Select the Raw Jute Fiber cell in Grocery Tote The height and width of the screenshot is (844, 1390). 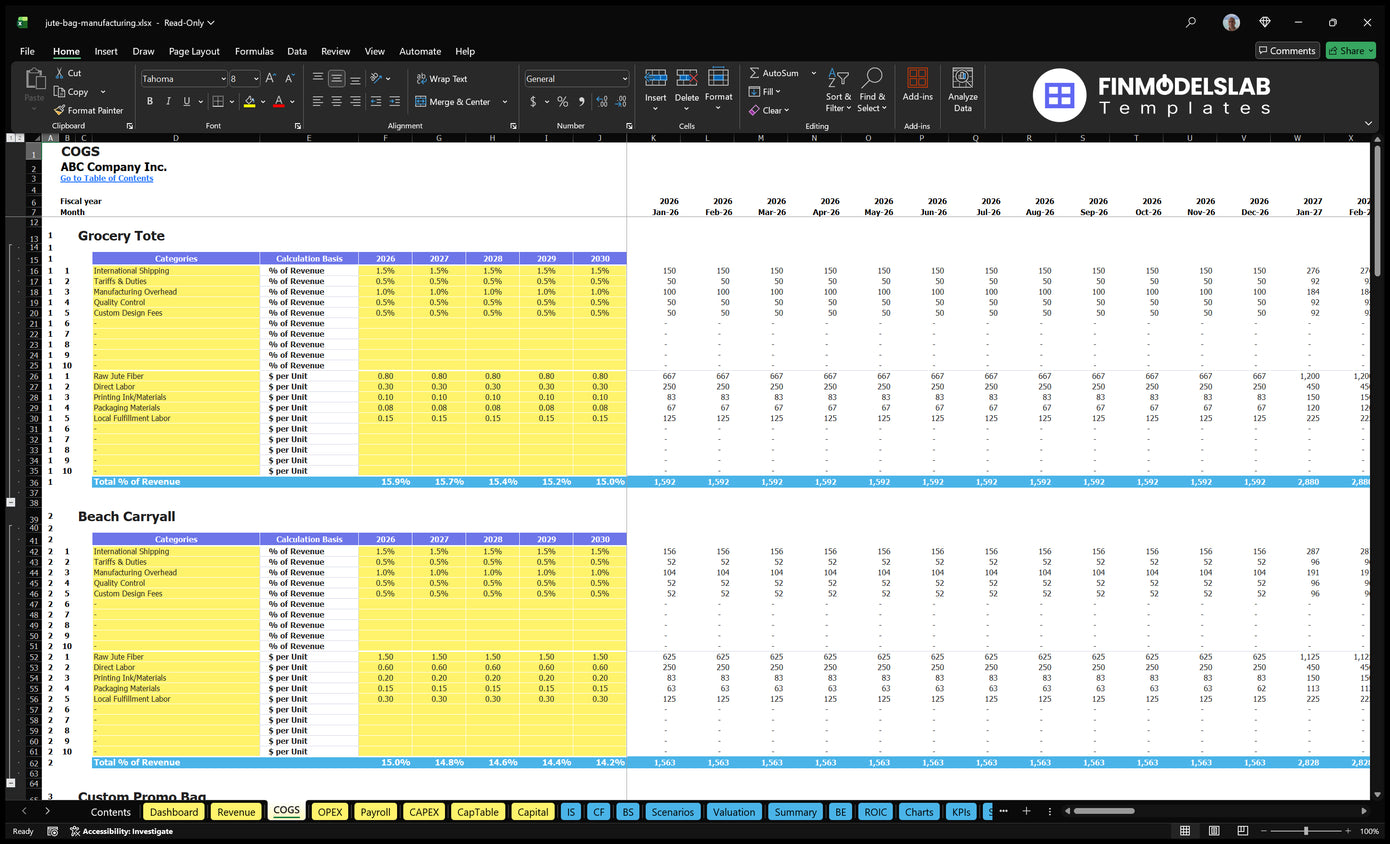176,376
